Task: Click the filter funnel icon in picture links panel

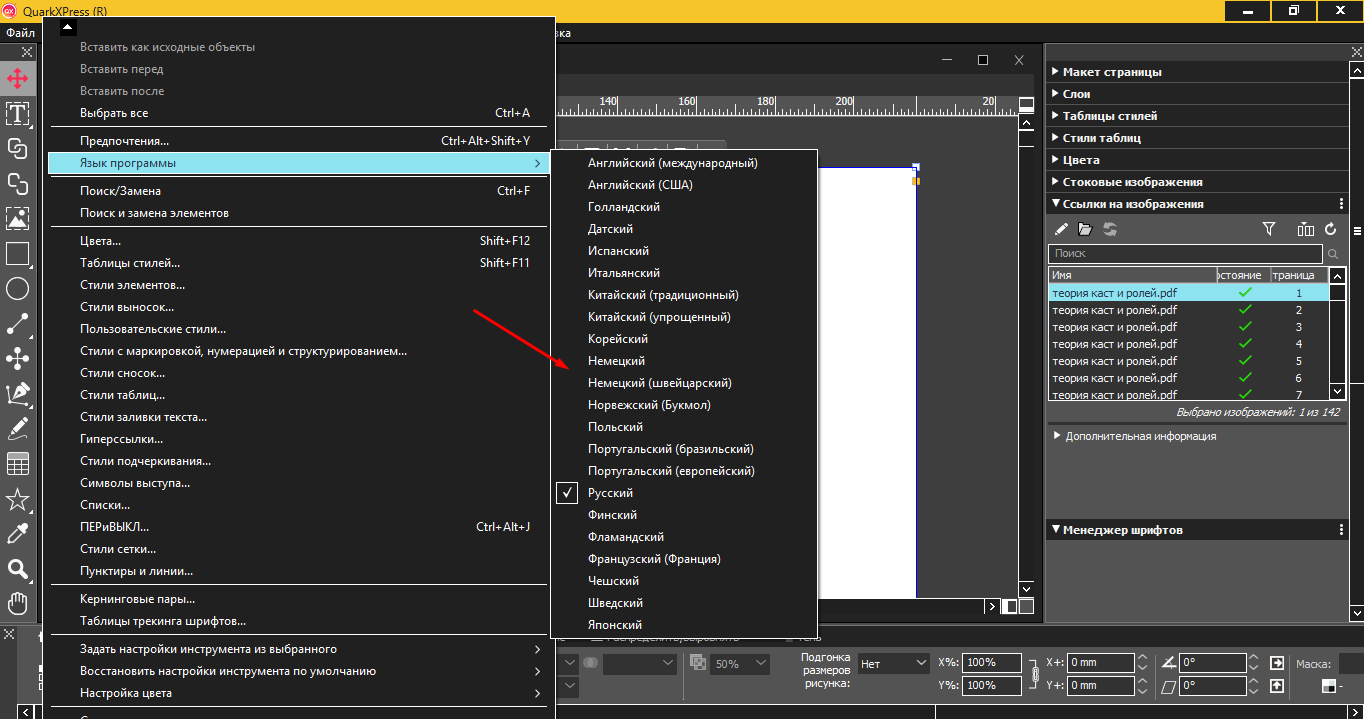Action: [x=1269, y=229]
